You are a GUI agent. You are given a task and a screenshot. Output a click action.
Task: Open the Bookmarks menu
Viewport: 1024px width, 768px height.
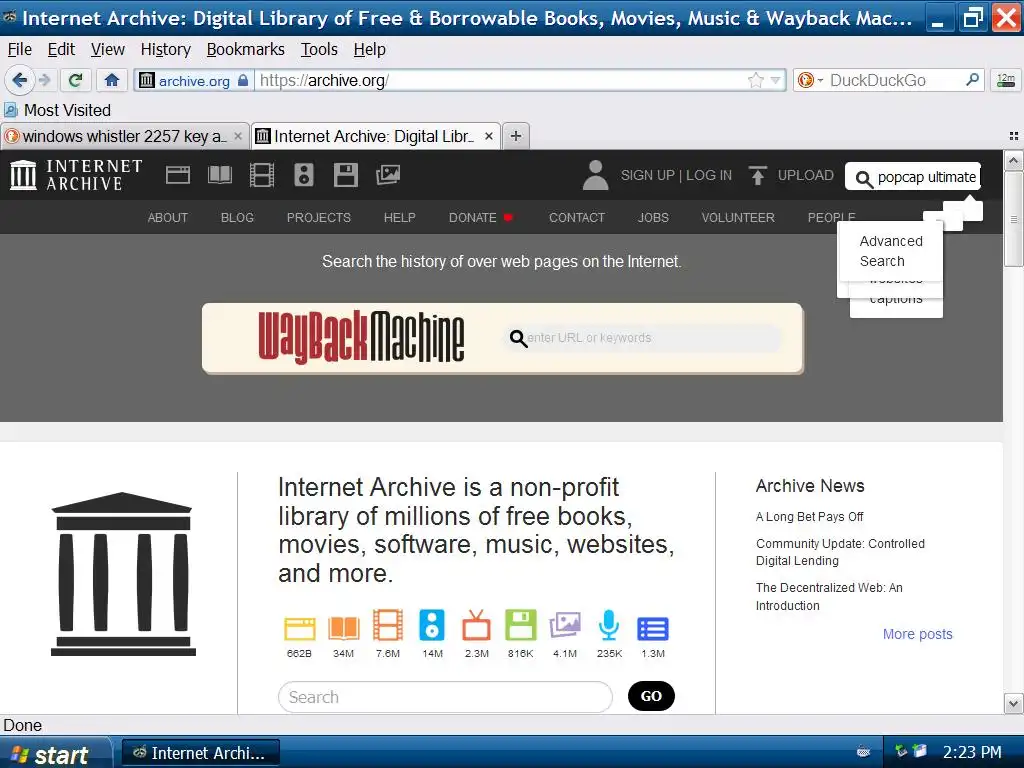click(246, 50)
